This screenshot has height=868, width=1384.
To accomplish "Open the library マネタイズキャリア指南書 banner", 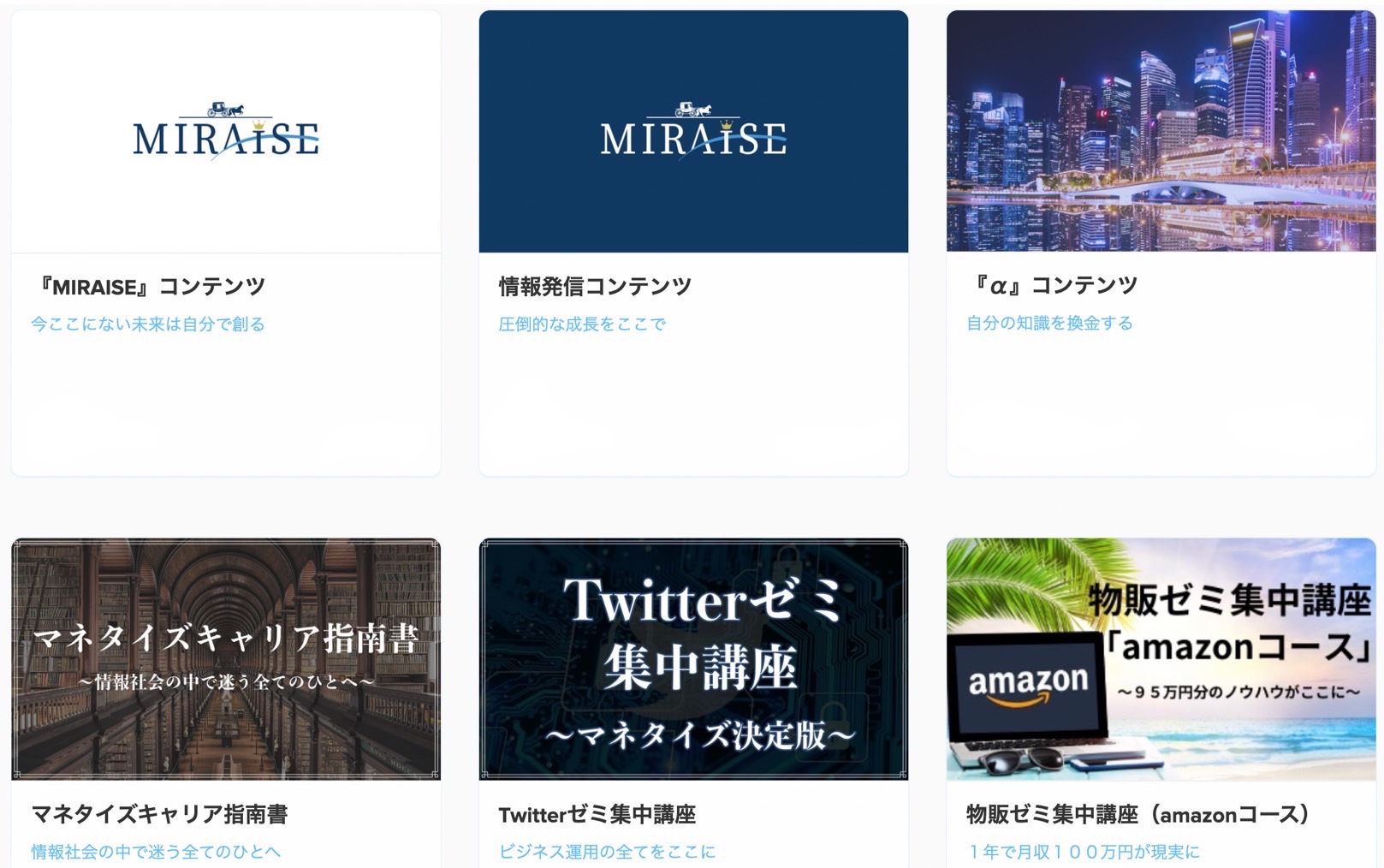I will pyautogui.click(x=226, y=659).
